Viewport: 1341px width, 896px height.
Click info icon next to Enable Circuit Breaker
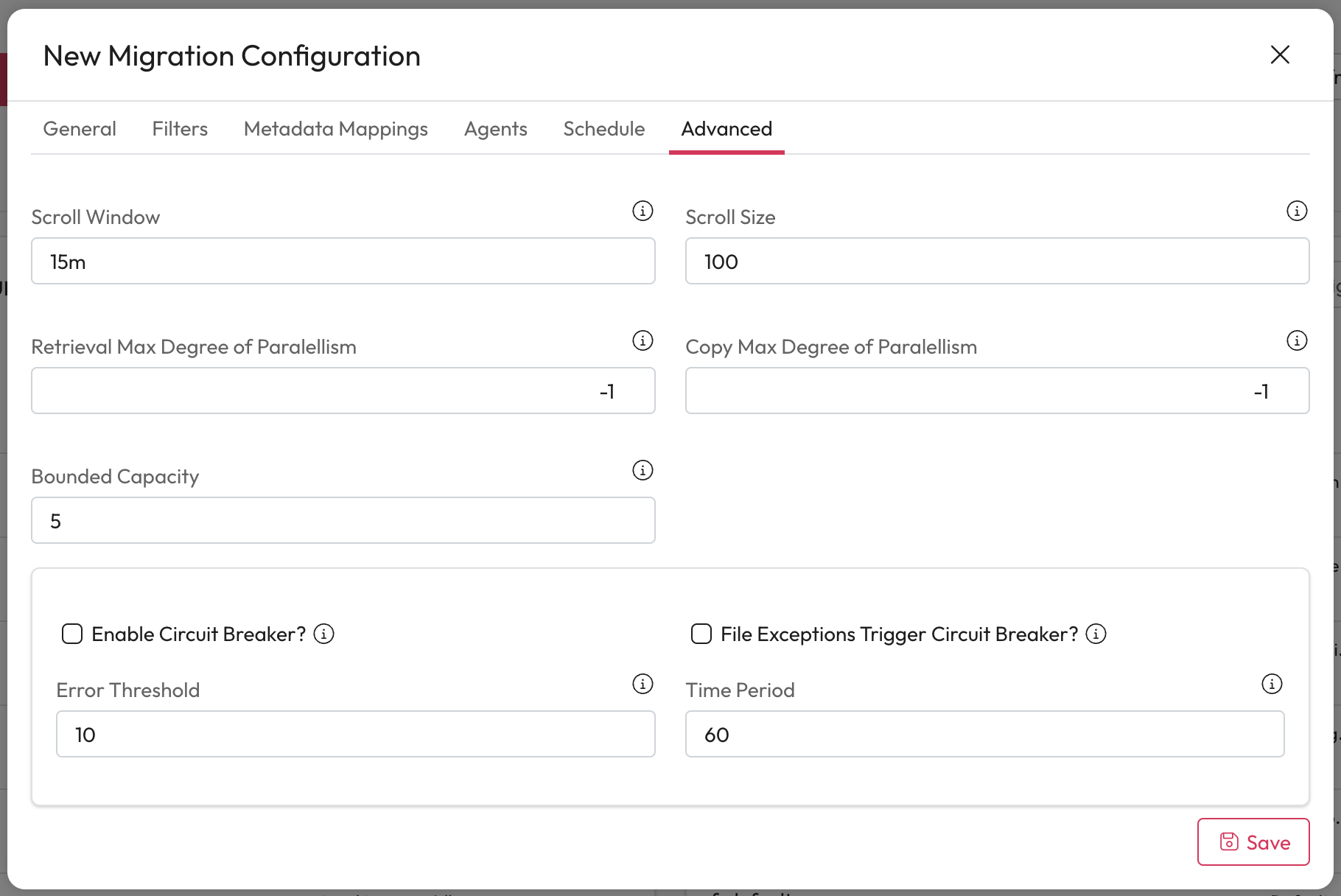coord(324,634)
